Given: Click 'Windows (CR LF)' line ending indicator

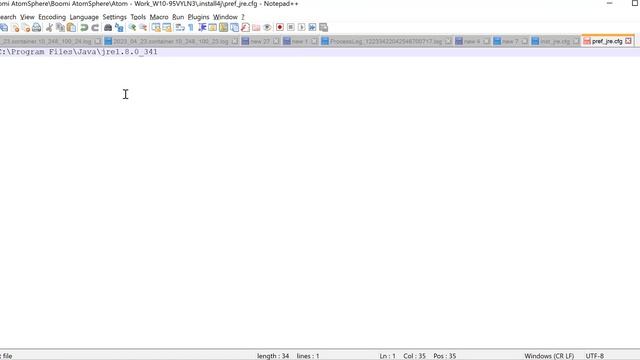Looking at the screenshot, I should pyautogui.click(x=549, y=356).
